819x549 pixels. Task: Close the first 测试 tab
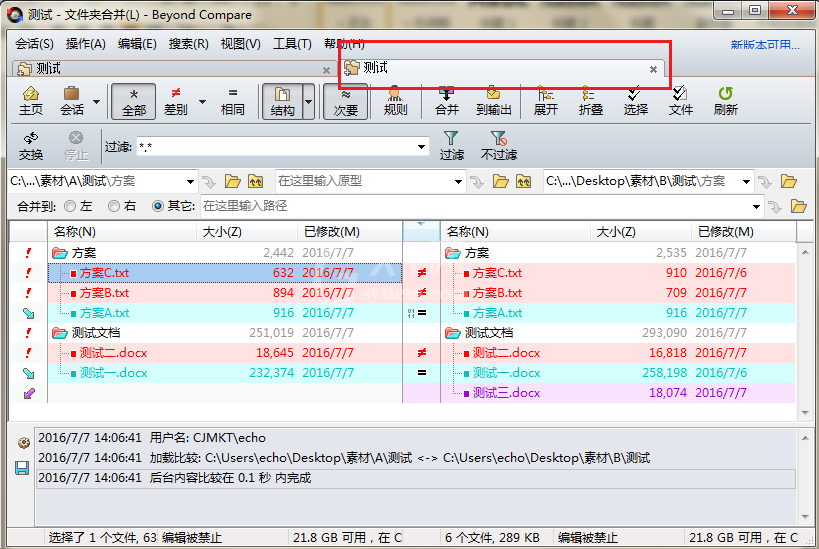[x=326, y=70]
